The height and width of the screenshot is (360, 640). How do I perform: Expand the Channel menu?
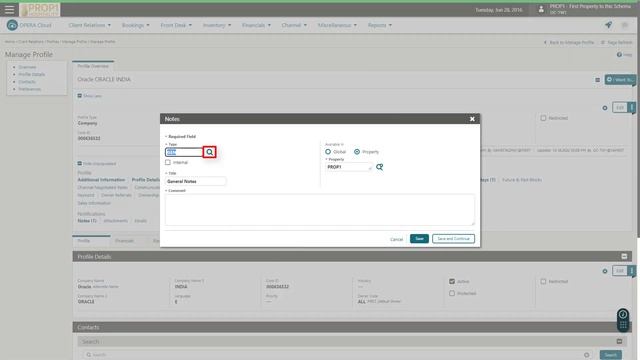(294, 25)
